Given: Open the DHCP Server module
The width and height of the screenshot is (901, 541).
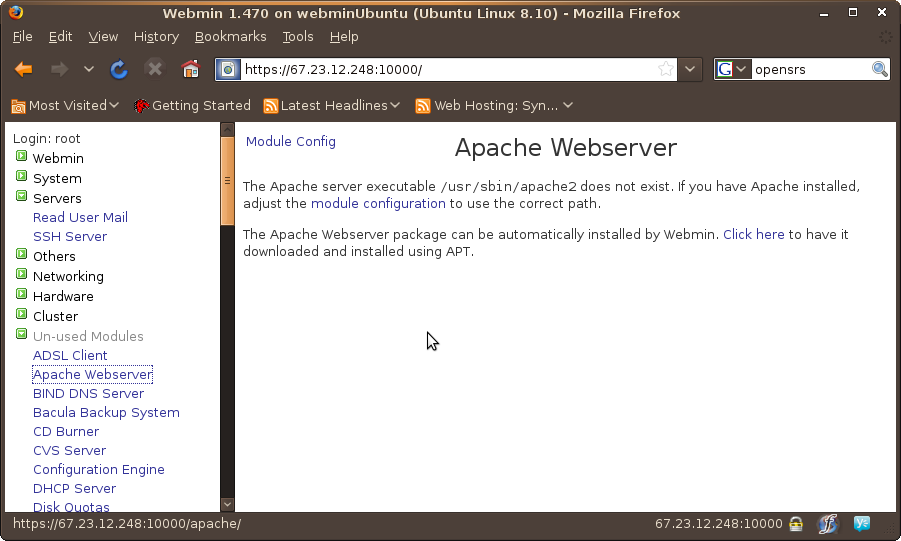Looking at the screenshot, I should (75, 488).
